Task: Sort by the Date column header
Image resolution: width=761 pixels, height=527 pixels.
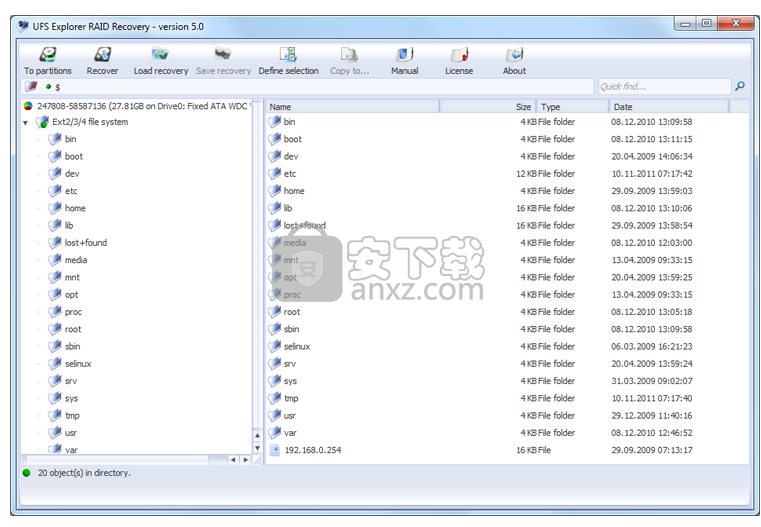Action: click(x=669, y=106)
